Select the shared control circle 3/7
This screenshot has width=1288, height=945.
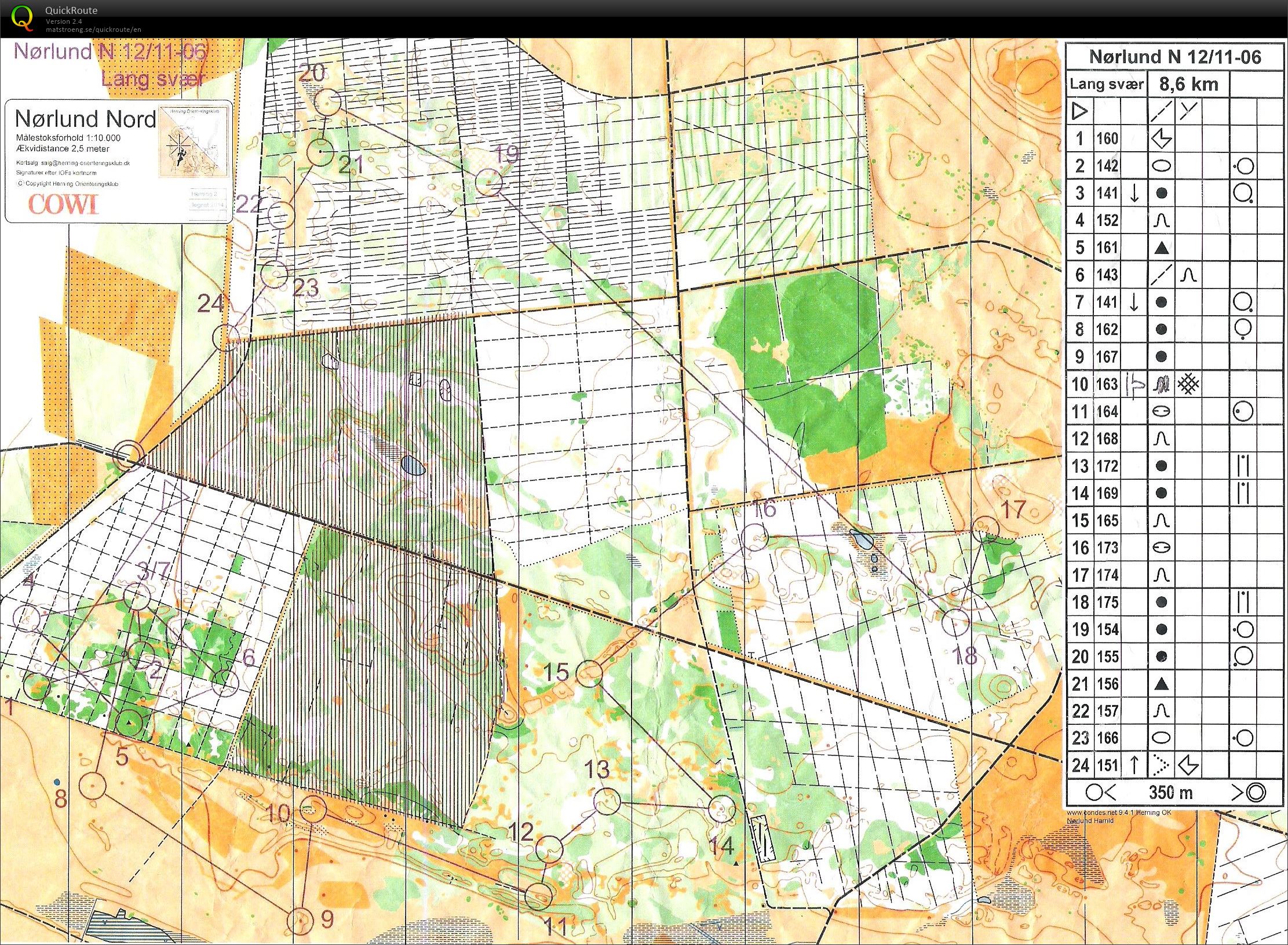pyautogui.click(x=137, y=597)
